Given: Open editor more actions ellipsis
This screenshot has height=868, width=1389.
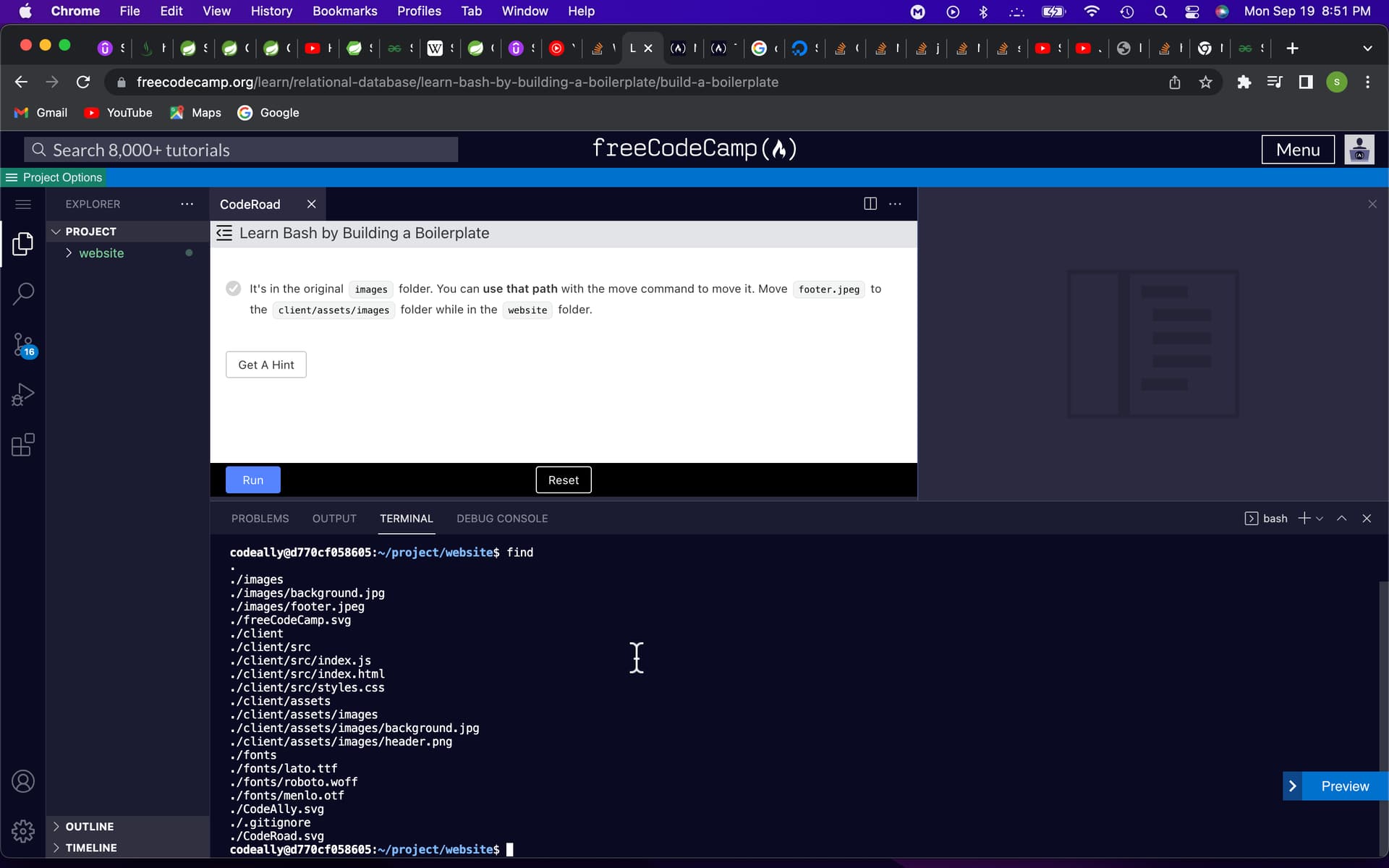Looking at the screenshot, I should pos(895,204).
